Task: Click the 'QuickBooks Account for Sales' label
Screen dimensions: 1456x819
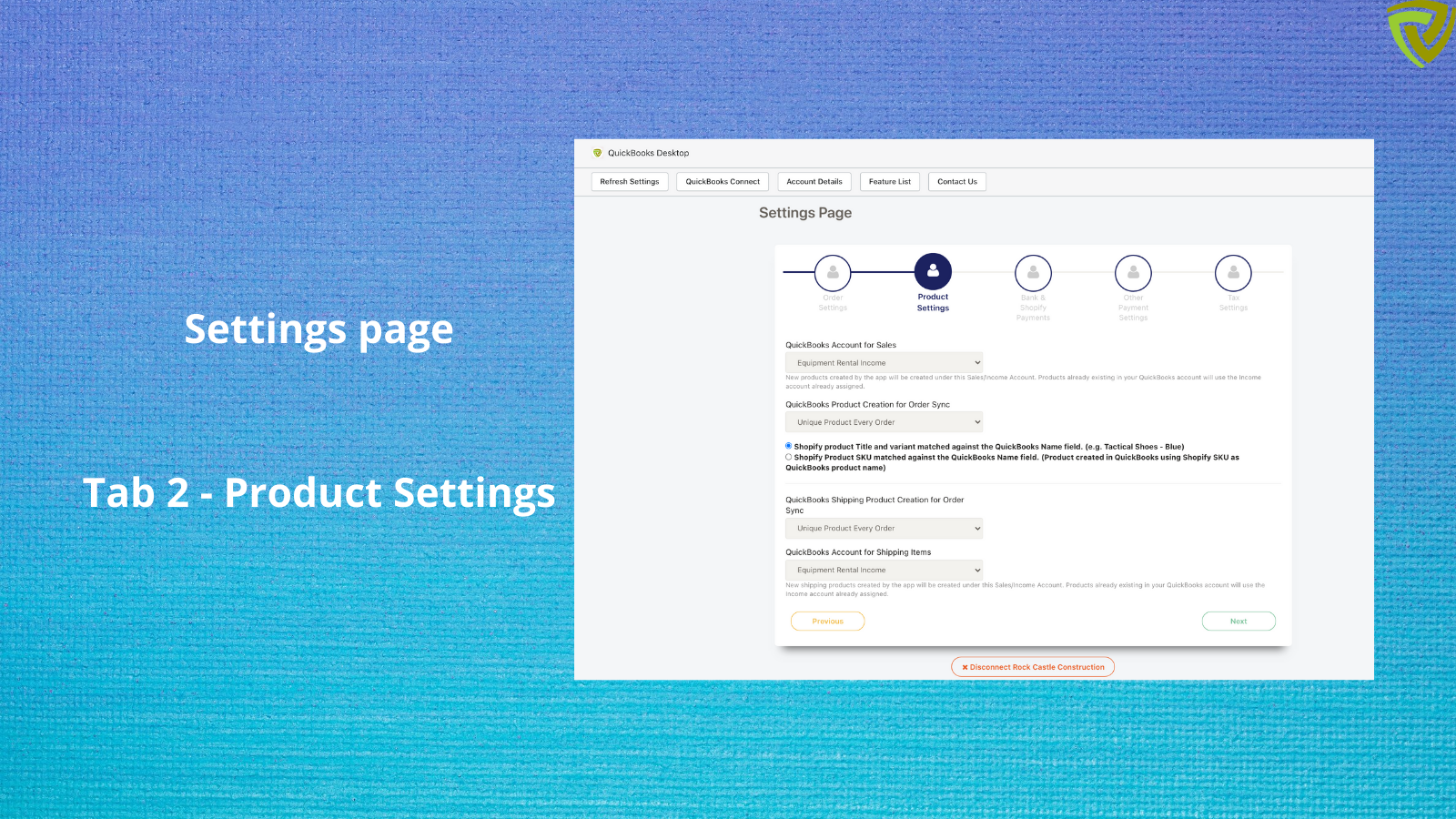Action: tap(841, 345)
